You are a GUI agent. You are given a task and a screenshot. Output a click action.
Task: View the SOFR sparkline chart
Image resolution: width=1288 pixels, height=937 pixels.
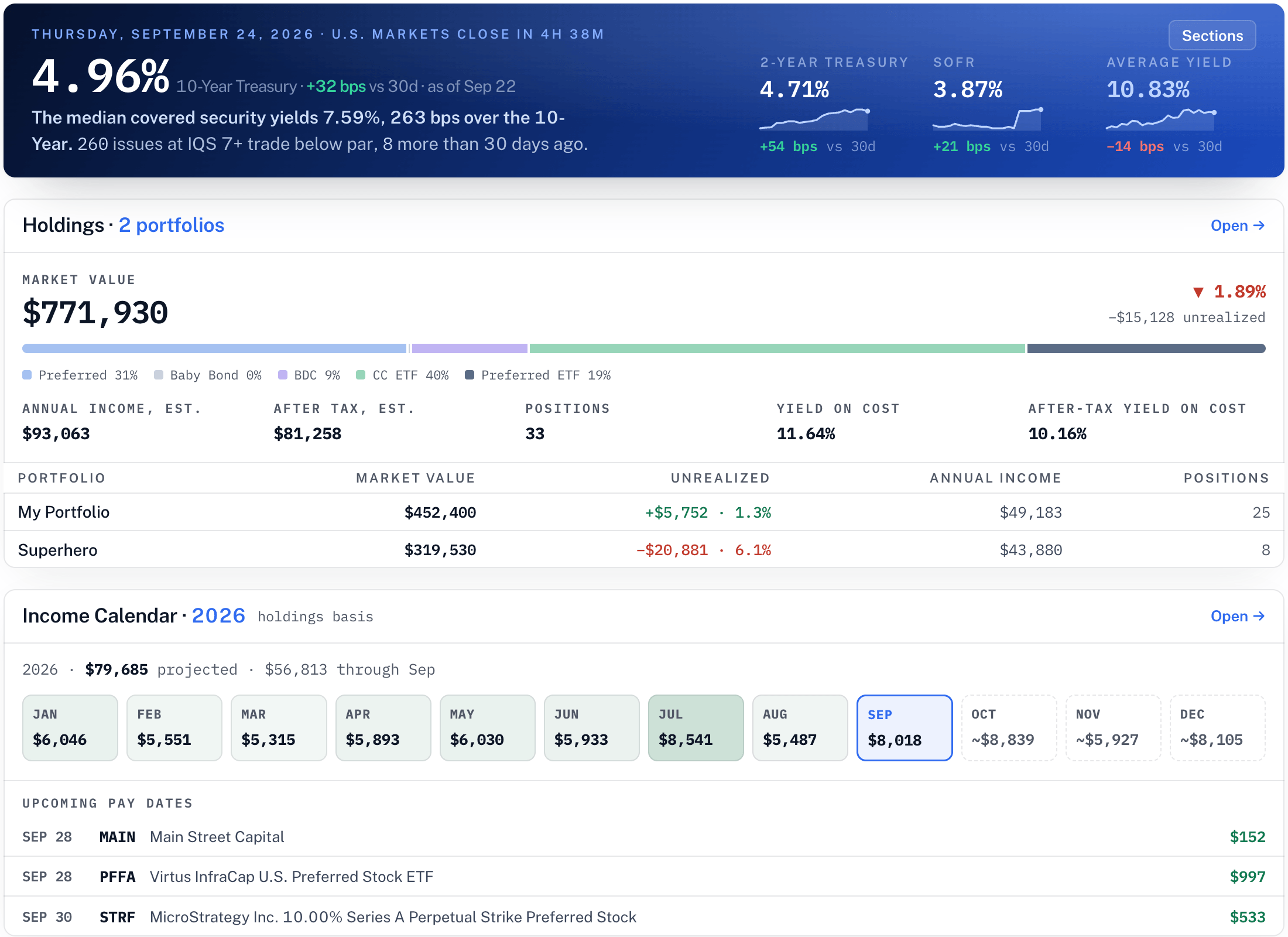coord(988,119)
